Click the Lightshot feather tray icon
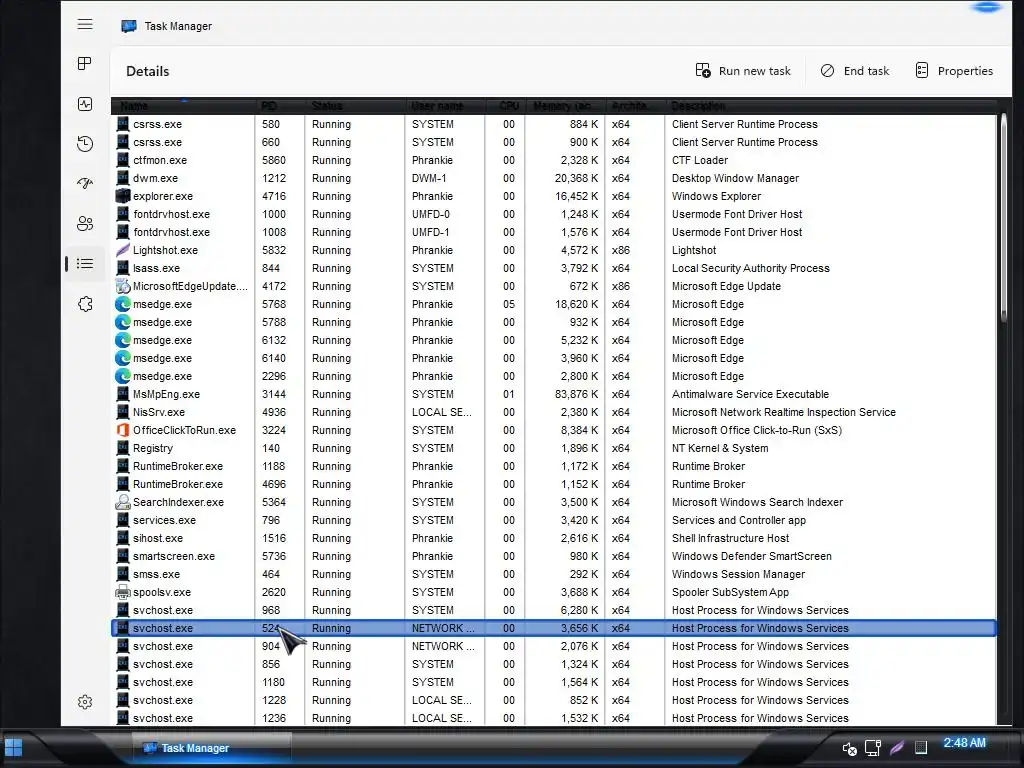The width and height of the screenshot is (1024, 768). pyautogui.click(x=897, y=748)
